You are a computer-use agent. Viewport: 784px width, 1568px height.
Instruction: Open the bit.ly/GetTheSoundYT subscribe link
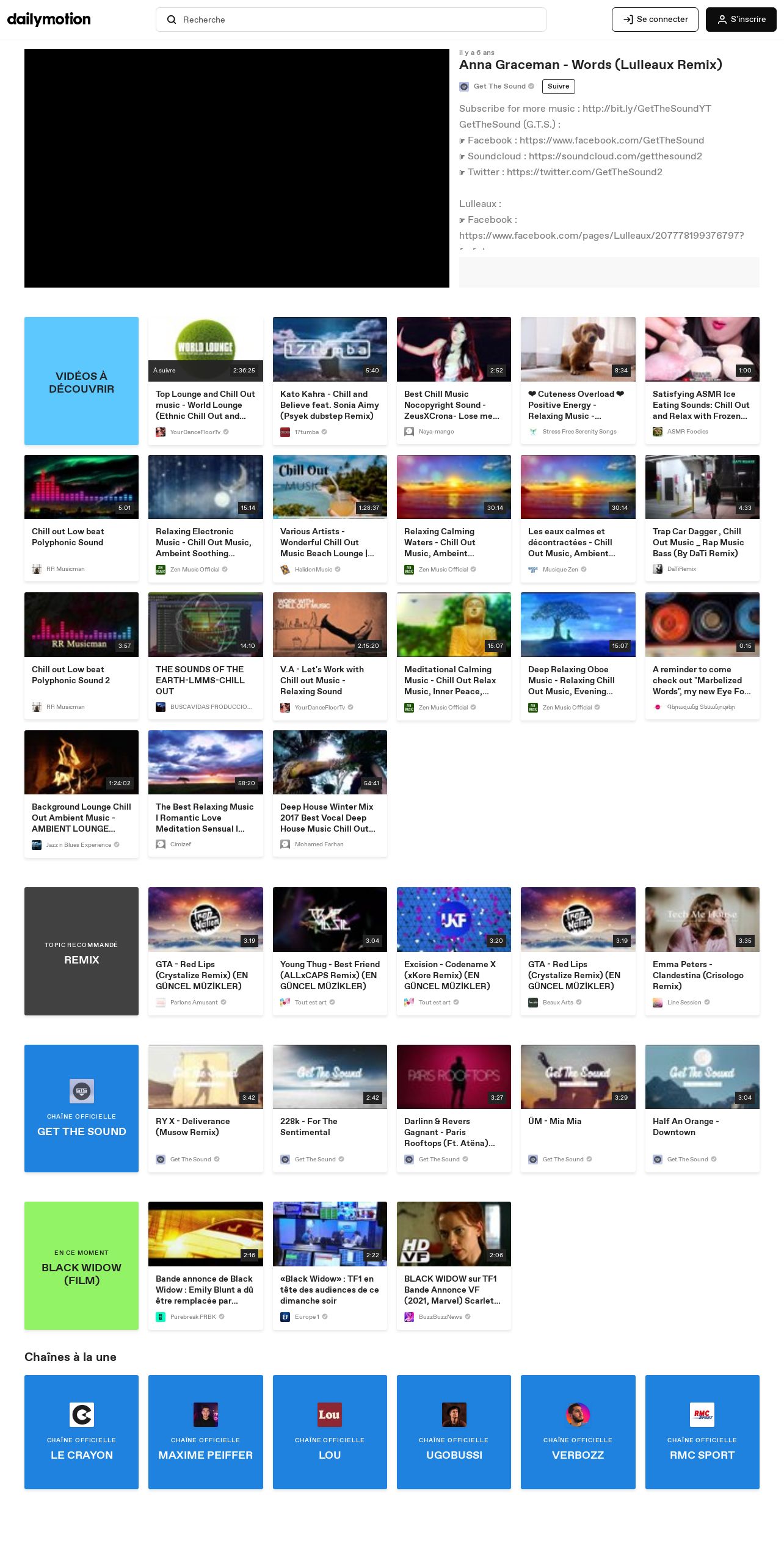click(647, 109)
